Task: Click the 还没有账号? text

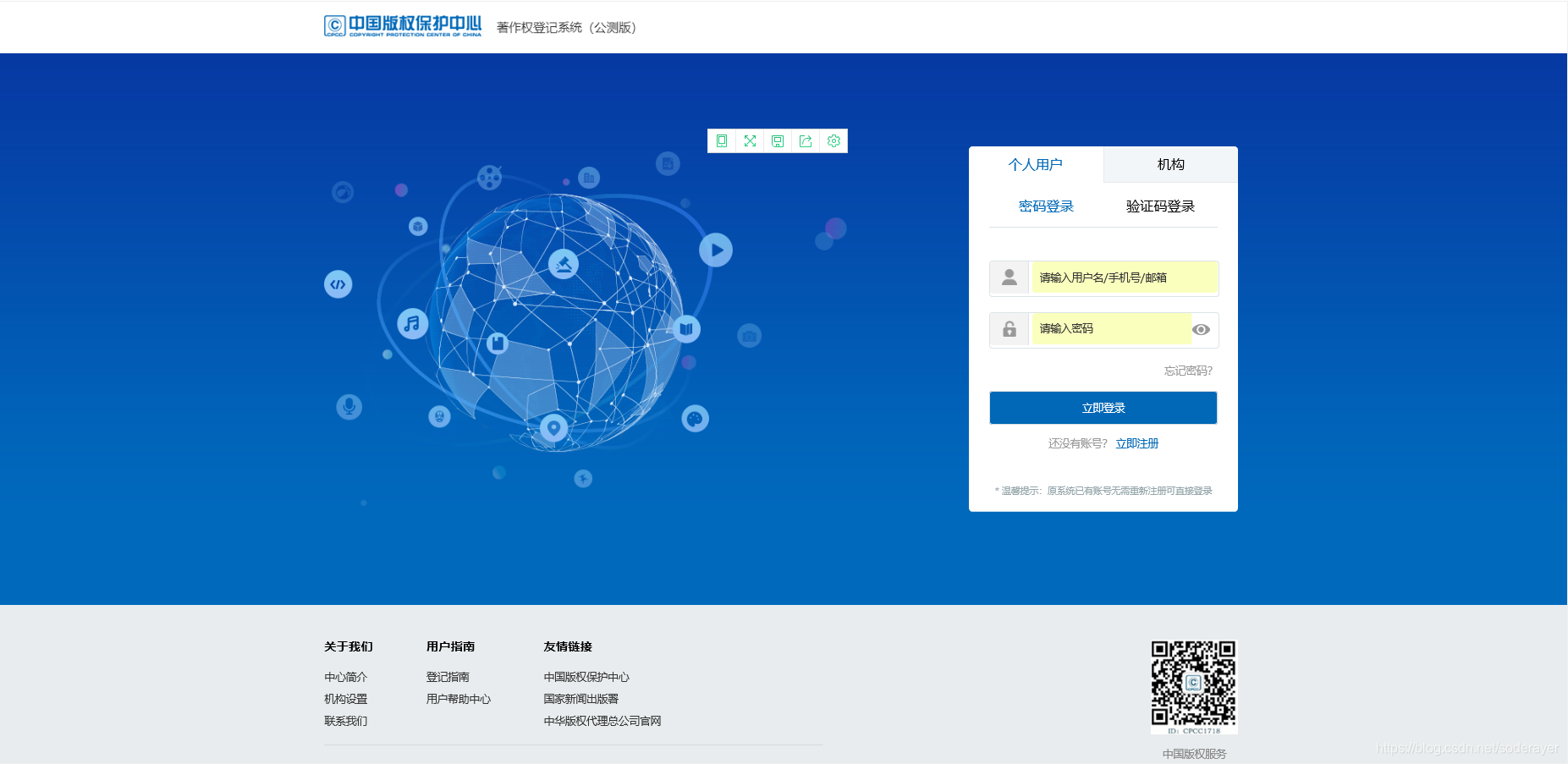Action: [1078, 443]
